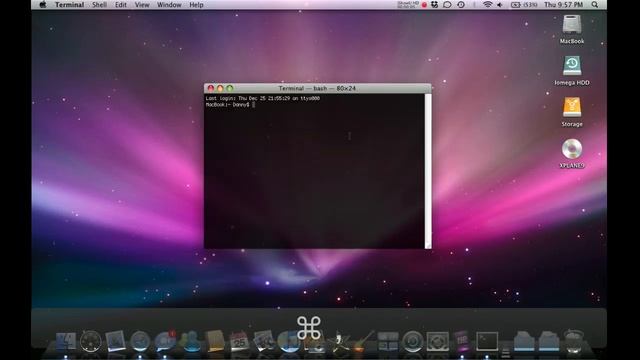Open Time Machine in the Dock
The image size is (640, 360).
coord(413,341)
